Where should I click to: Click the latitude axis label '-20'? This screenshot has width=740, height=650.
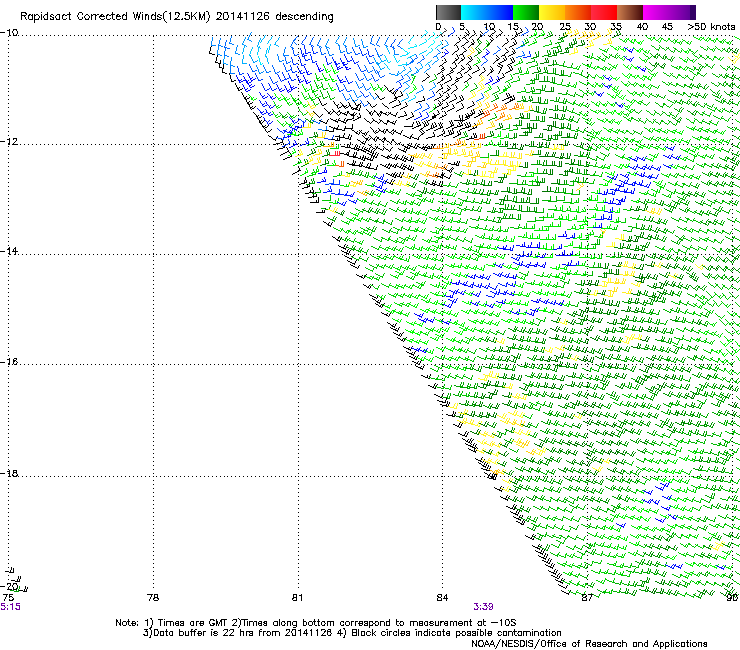point(9,586)
